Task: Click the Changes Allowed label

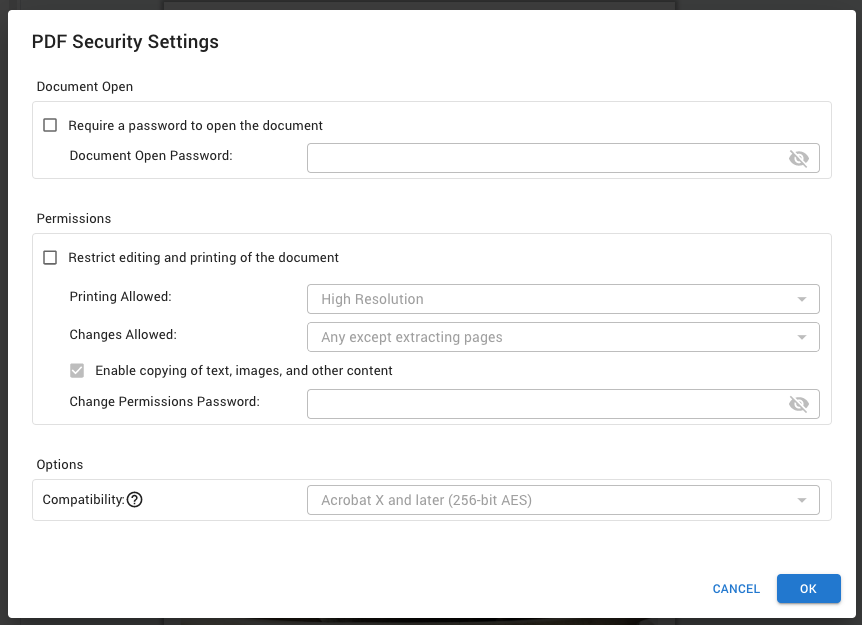Action: tap(123, 335)
